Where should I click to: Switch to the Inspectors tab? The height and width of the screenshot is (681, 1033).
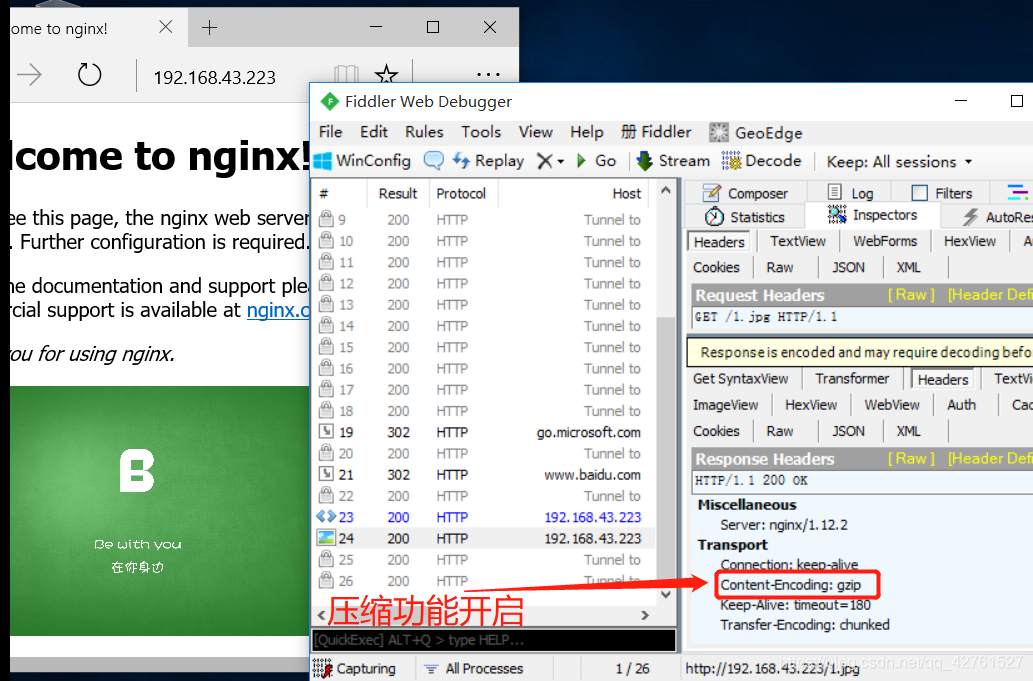(873, 215)
